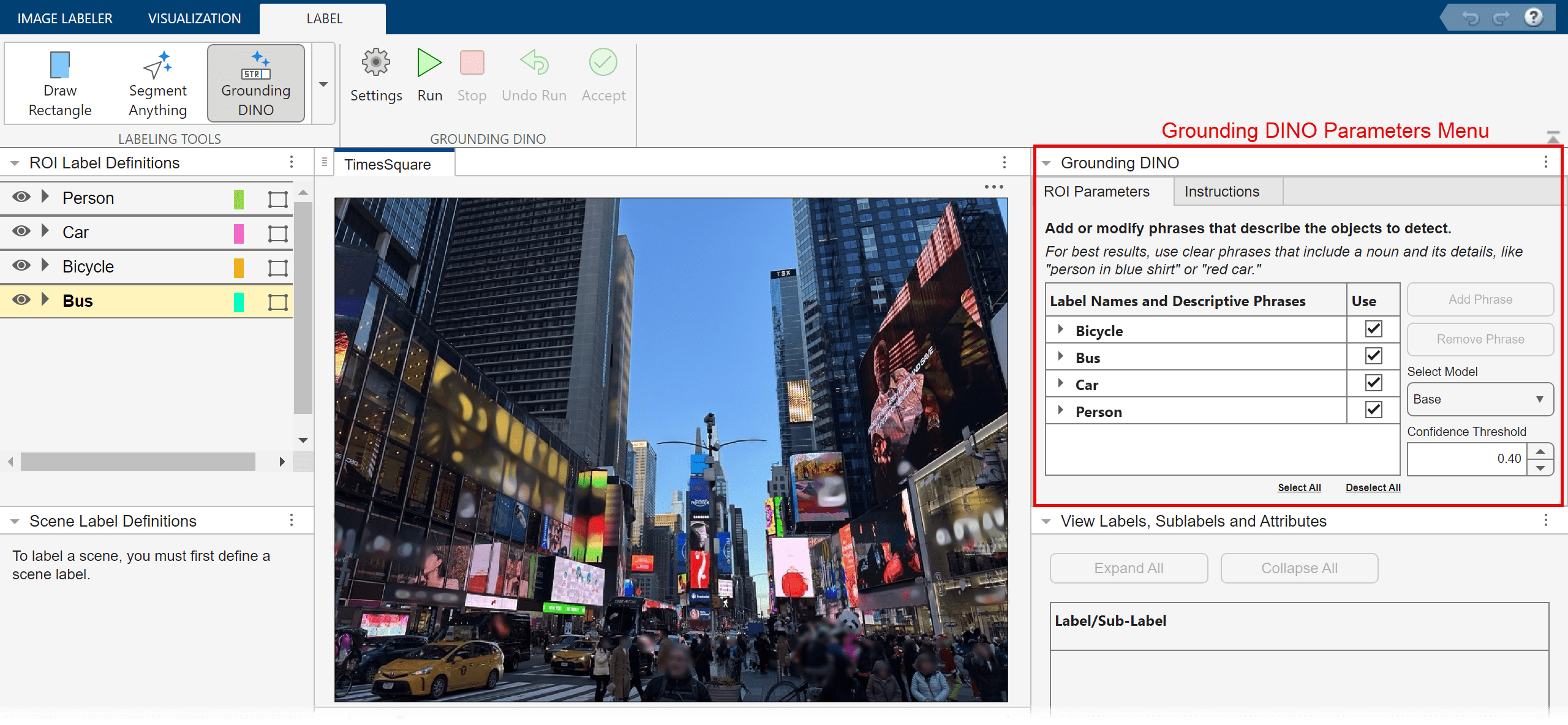Hide the Car label with eye icon
1568x725 pixels.
(x=21, y=231)
